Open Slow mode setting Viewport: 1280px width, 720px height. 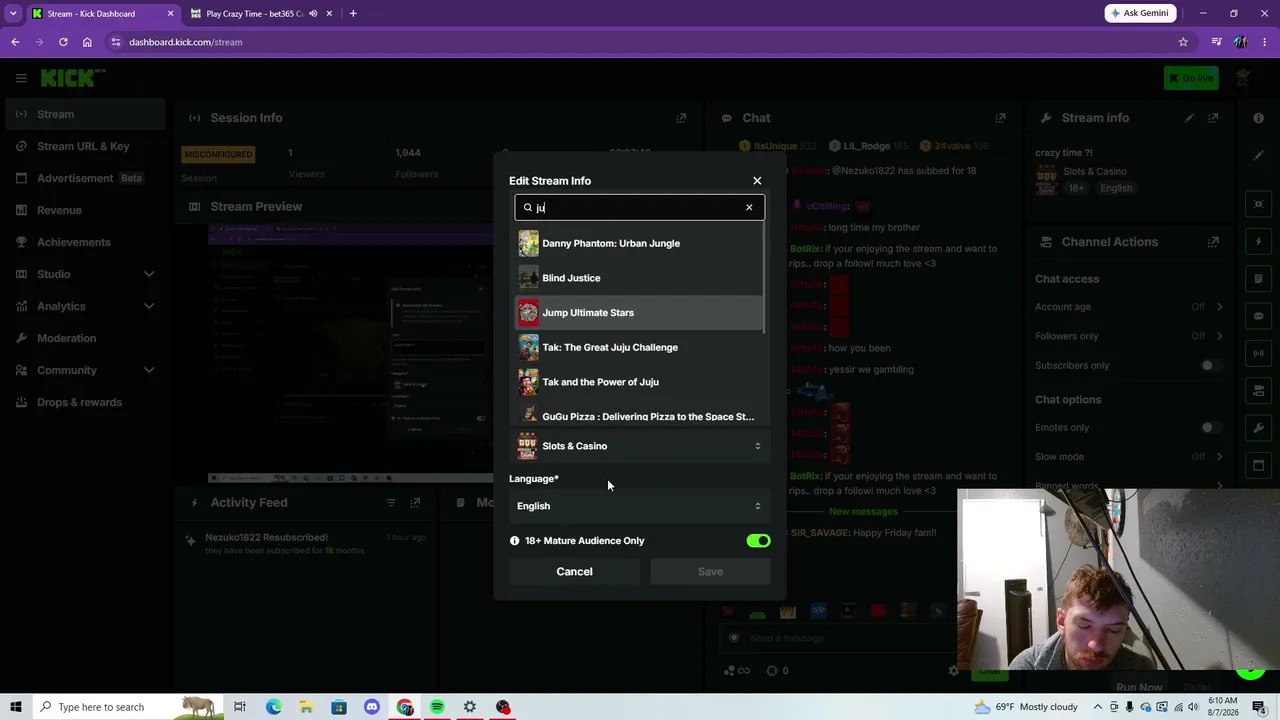point(1129,457)
